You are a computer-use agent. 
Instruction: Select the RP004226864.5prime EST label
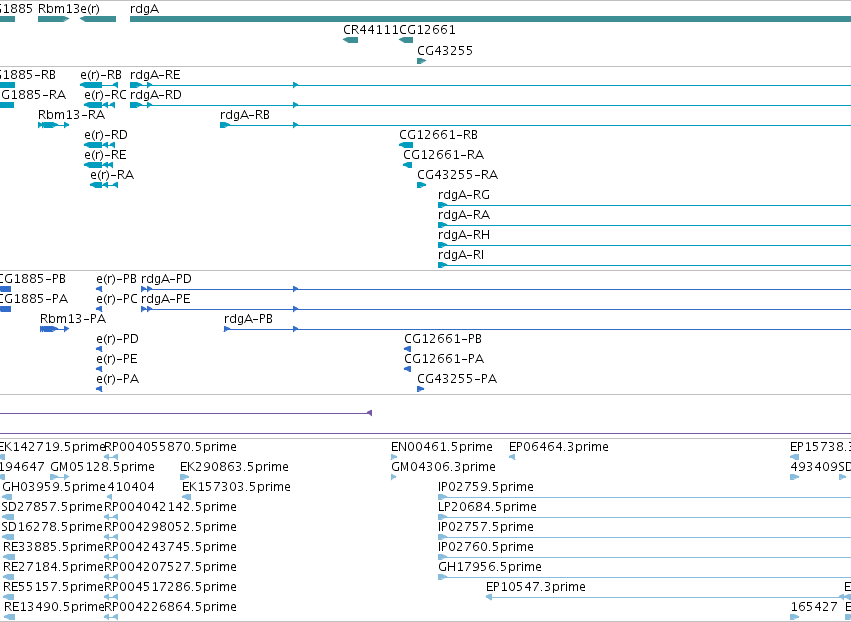pyautogui.click(x=170, y=607)
